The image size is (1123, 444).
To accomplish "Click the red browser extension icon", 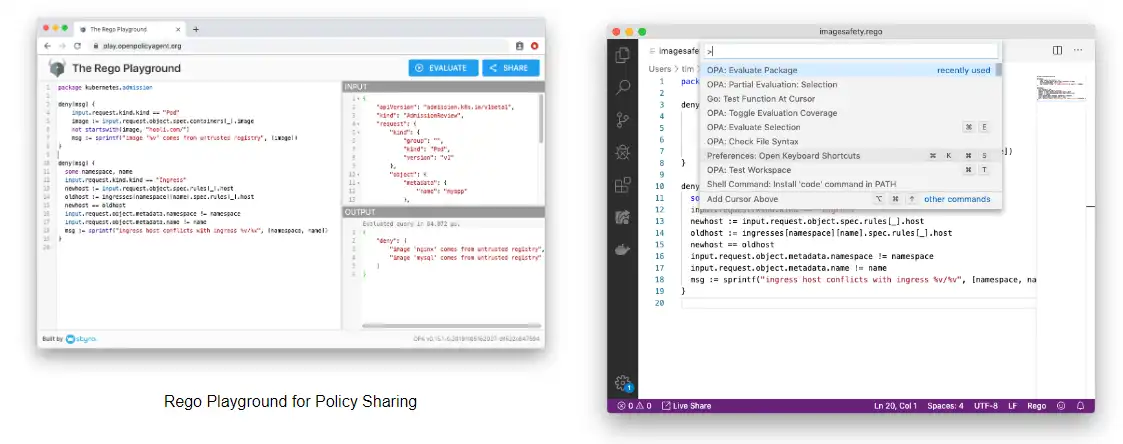I will tap(534, 46).
